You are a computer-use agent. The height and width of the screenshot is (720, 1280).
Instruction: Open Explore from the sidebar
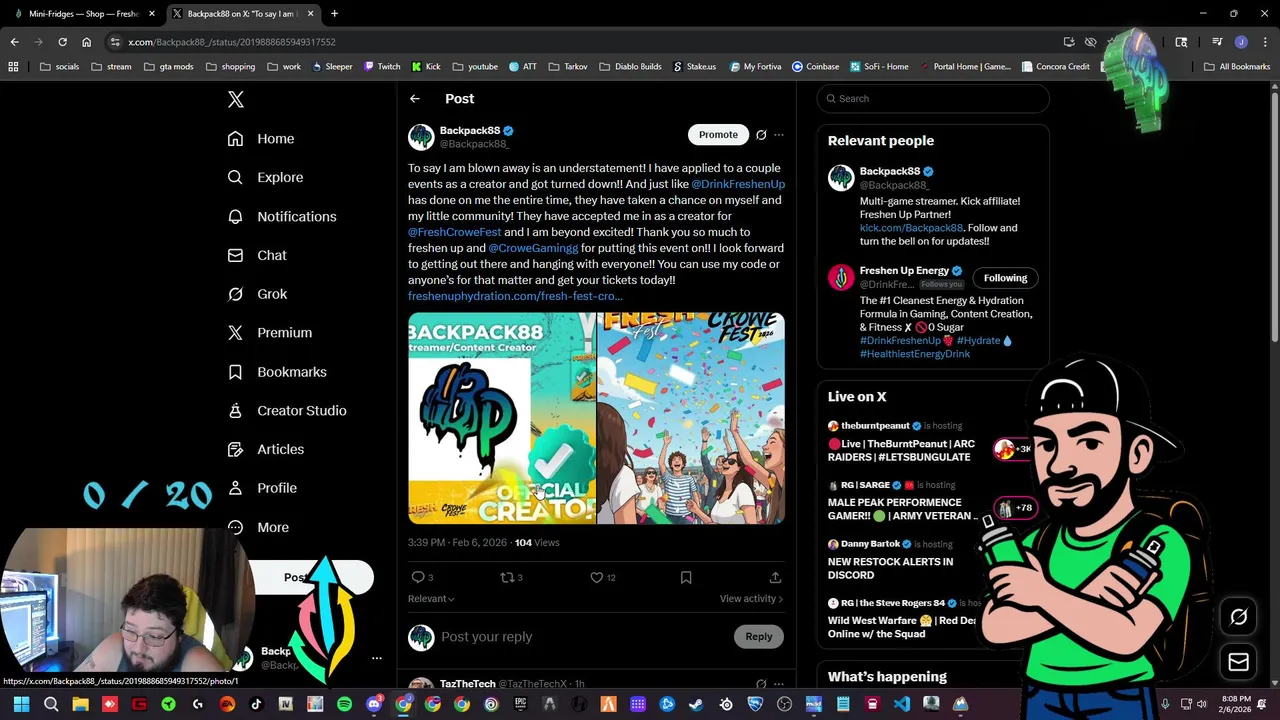pyautogui.click(x=265, y=178)
